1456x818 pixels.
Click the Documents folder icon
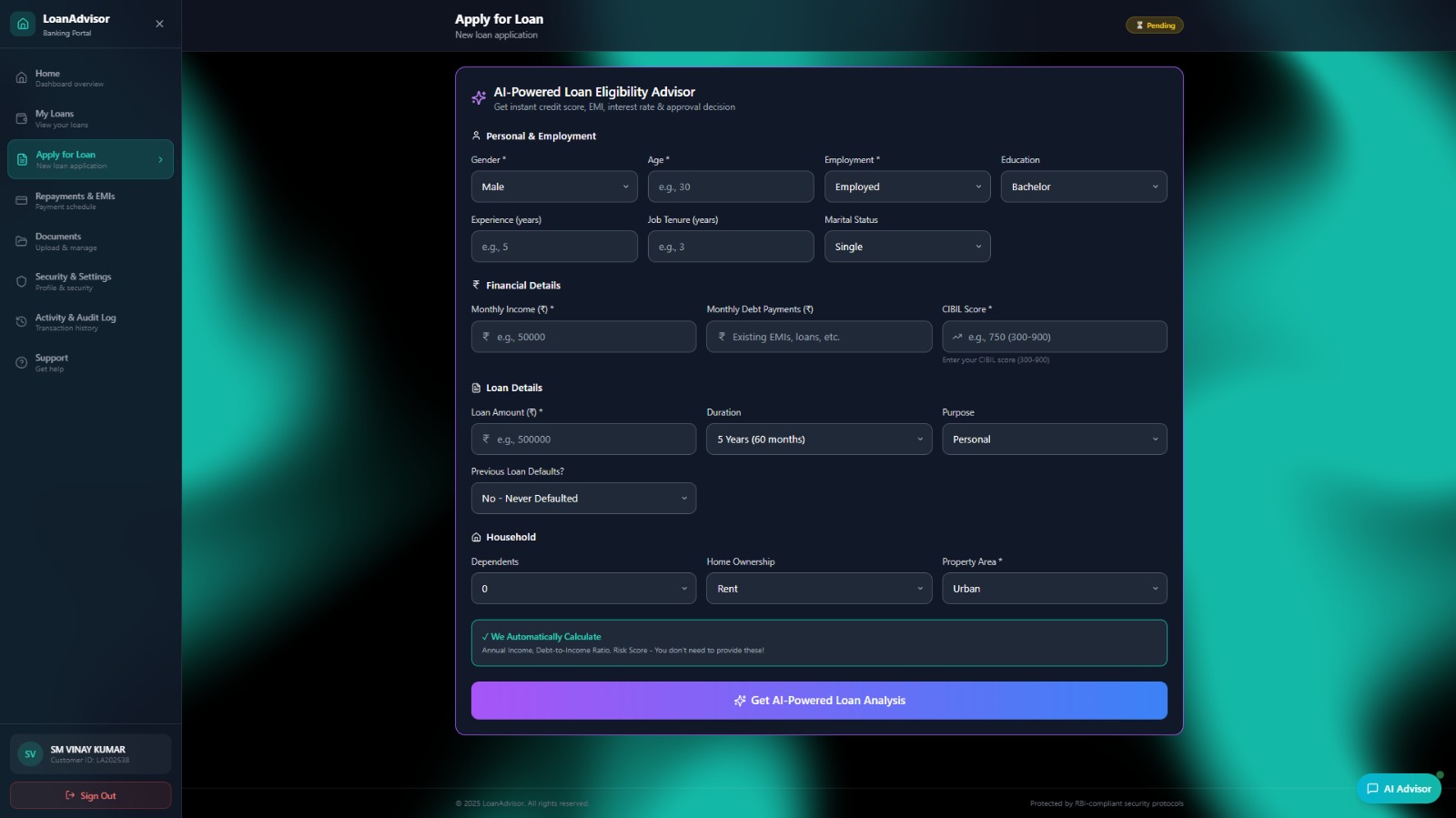tap(21, 241)
